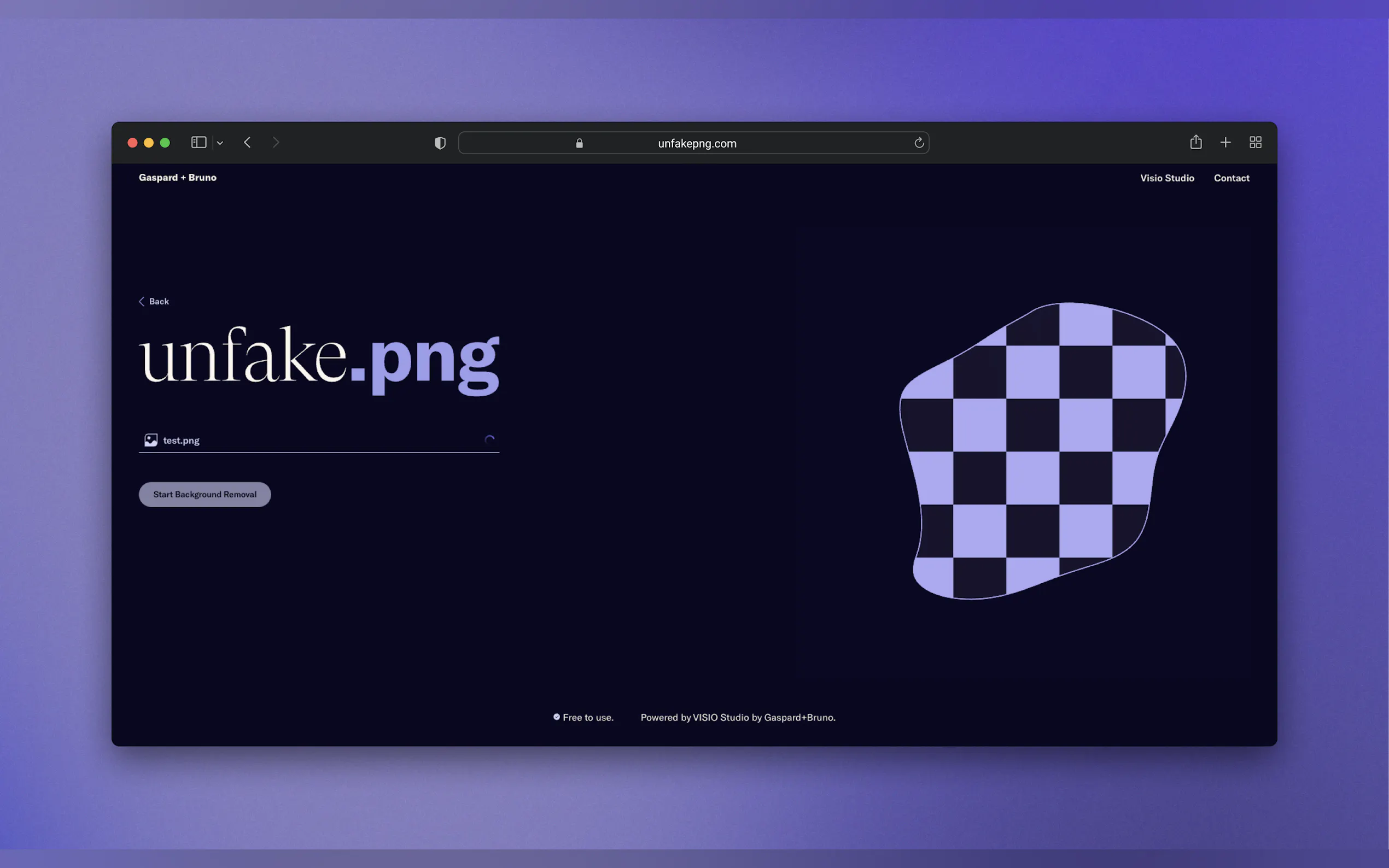
Task: Click the checkerboard blob graphic
Action: click(x=1041, y=450)
